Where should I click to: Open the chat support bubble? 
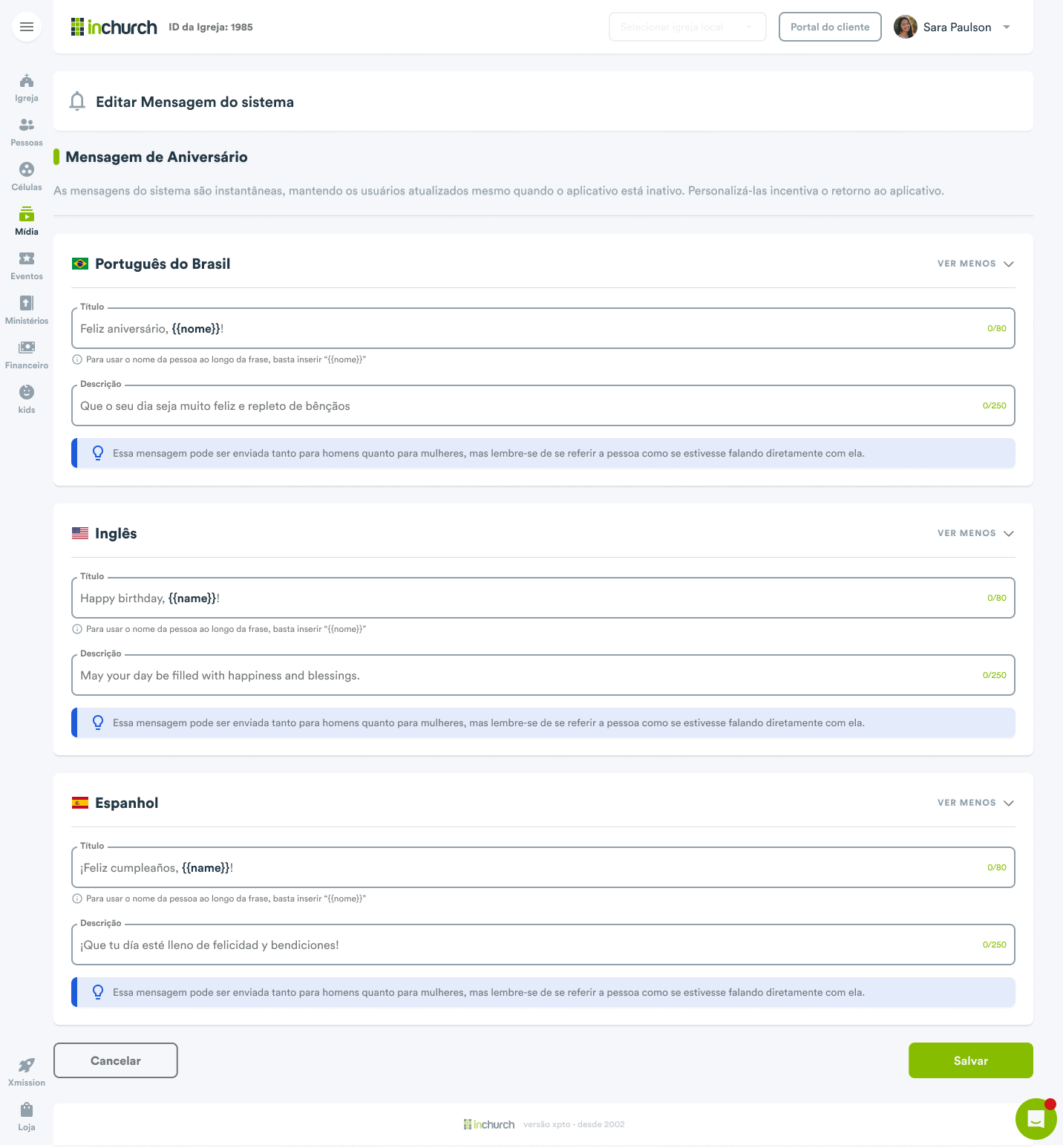(x=1036, y=1119)
